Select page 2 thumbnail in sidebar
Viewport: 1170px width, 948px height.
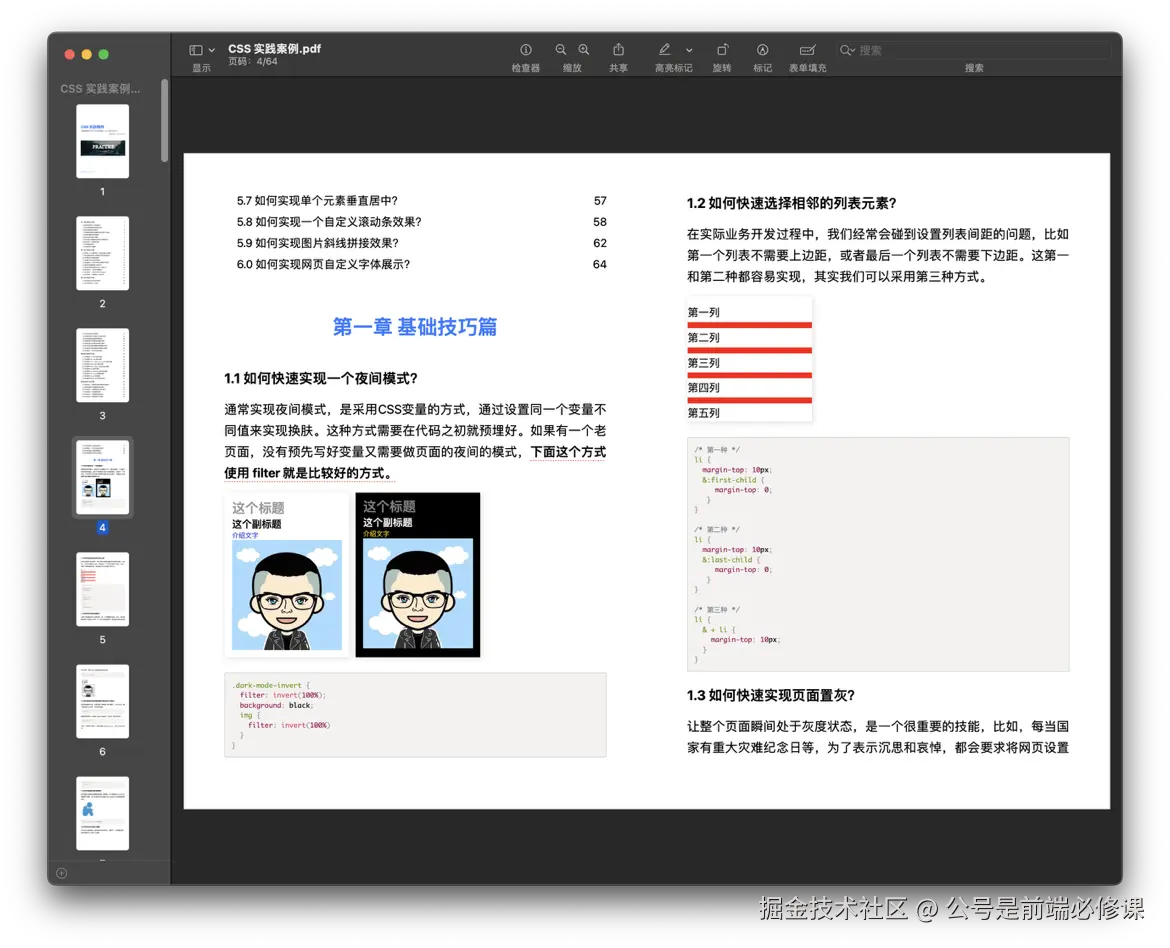click(102, 253)
